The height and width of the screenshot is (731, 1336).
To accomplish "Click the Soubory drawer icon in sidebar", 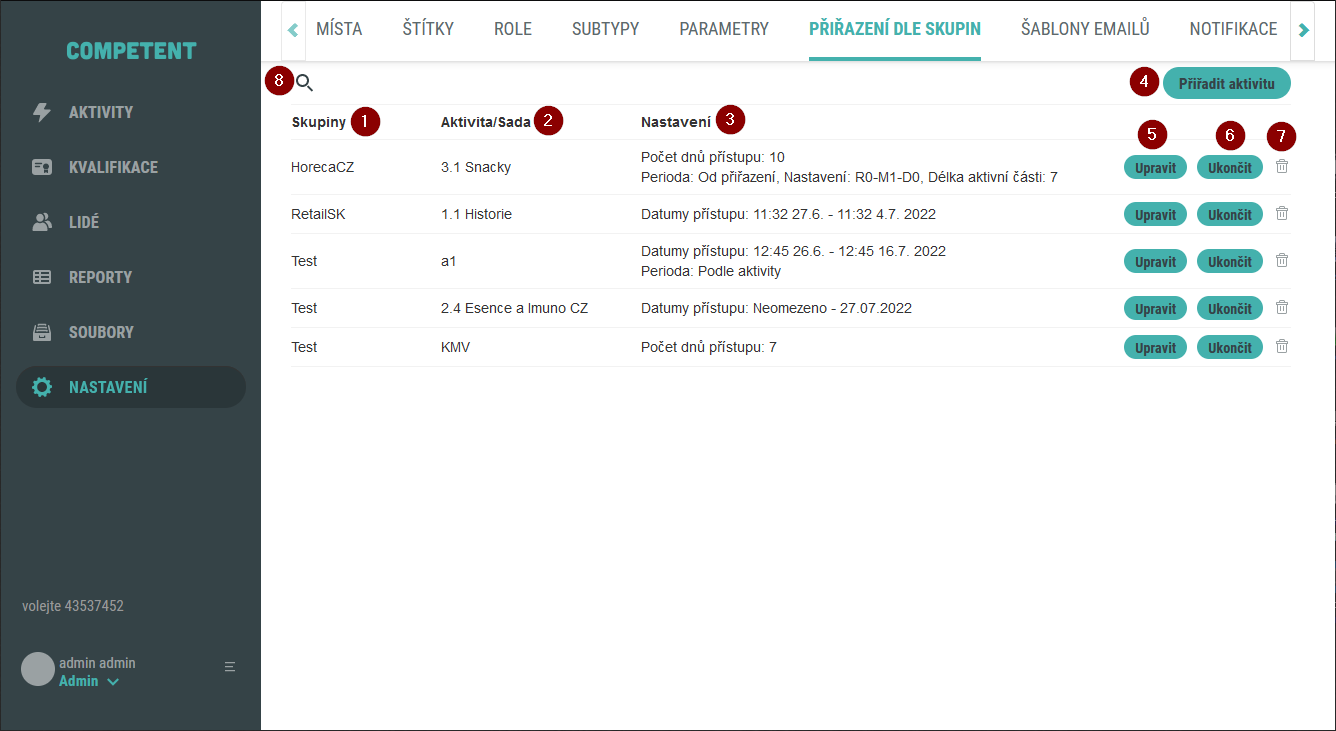I will pos(42,332).
